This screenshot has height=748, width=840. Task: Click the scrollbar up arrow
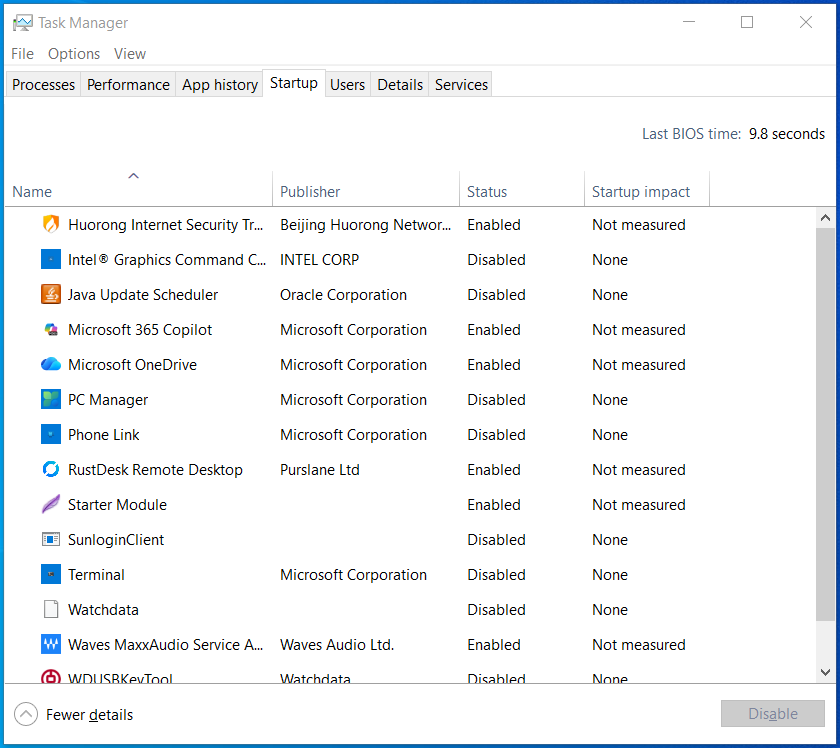tap(825, 218)
